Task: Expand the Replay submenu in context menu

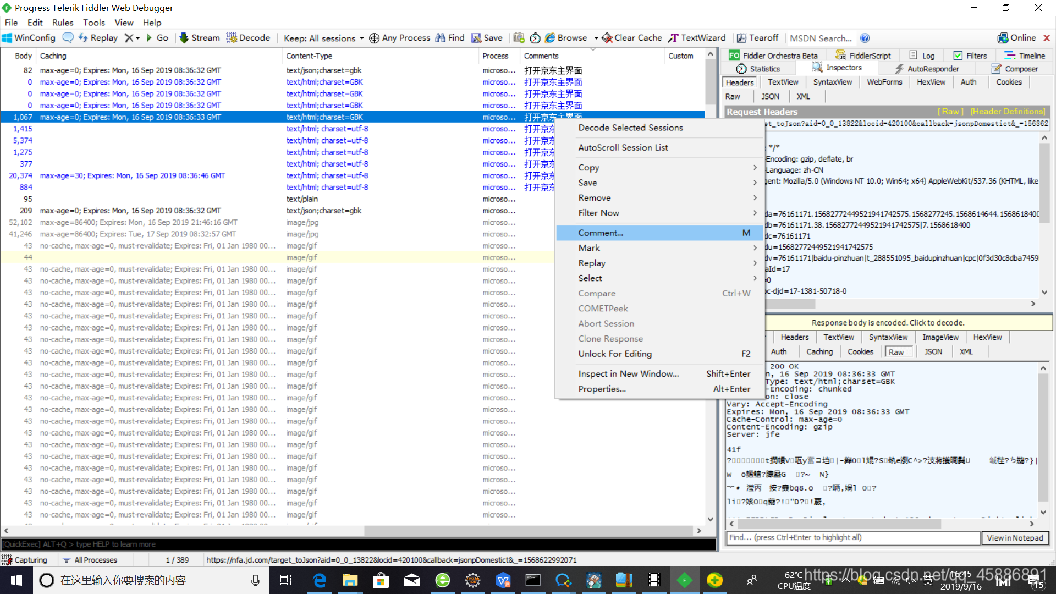Action: [659, 263]
